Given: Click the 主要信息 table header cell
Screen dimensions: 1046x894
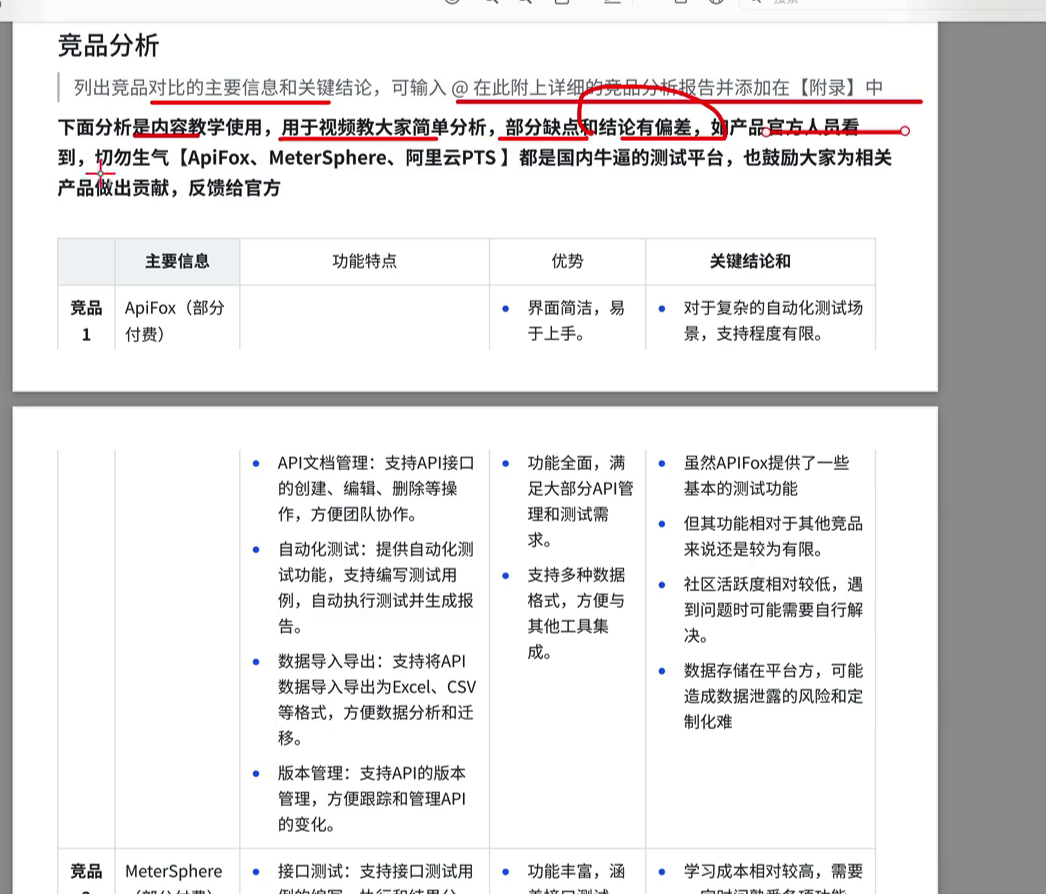Looking at the screenshot, I should click(x=177, y=261).
